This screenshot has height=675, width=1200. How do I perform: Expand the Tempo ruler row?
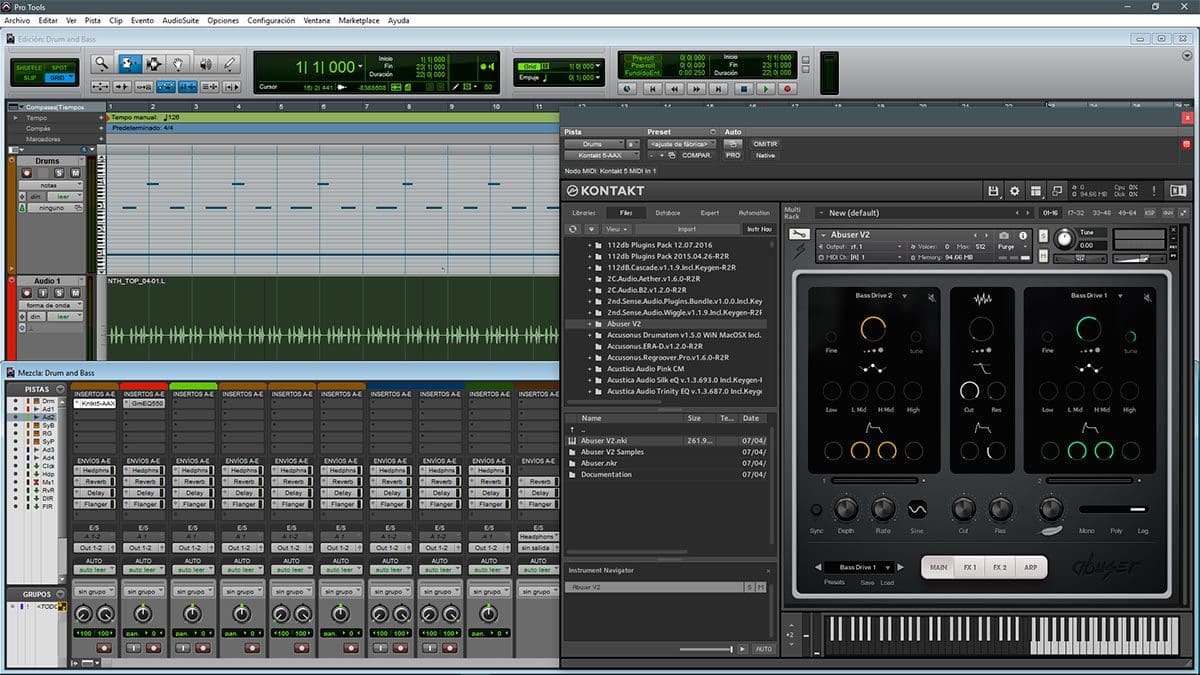[16, 117]
